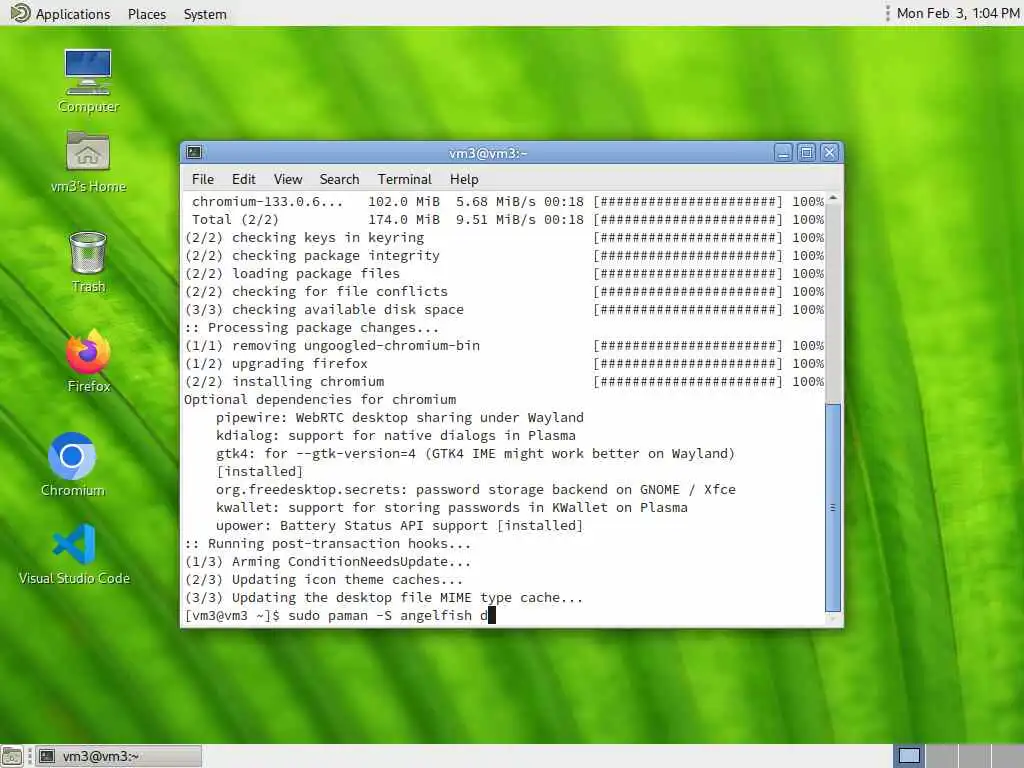Click the terminal window title text
Viewport: 1024px width, 768px height.
[x=488, y=153]
